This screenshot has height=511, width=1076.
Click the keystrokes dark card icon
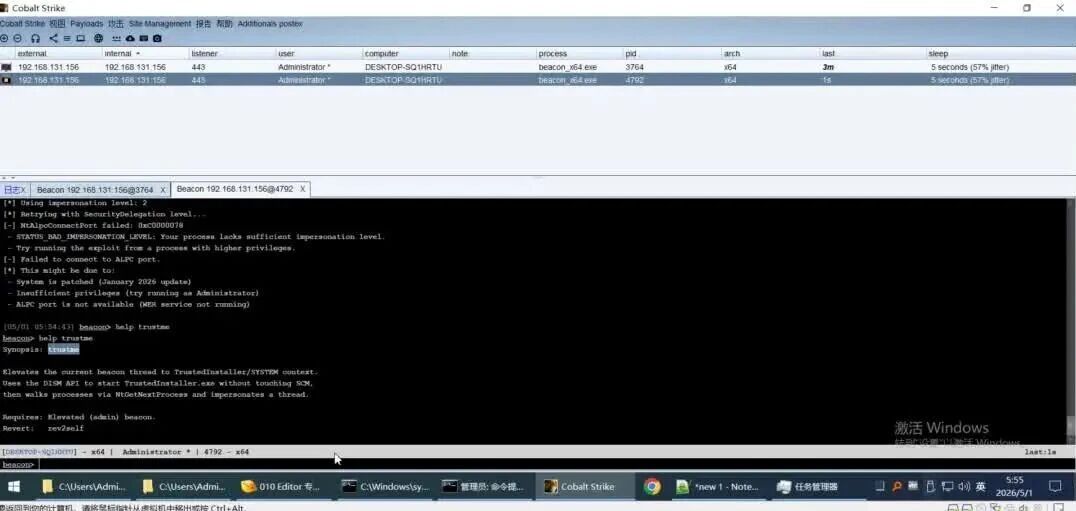pos(143,38)
